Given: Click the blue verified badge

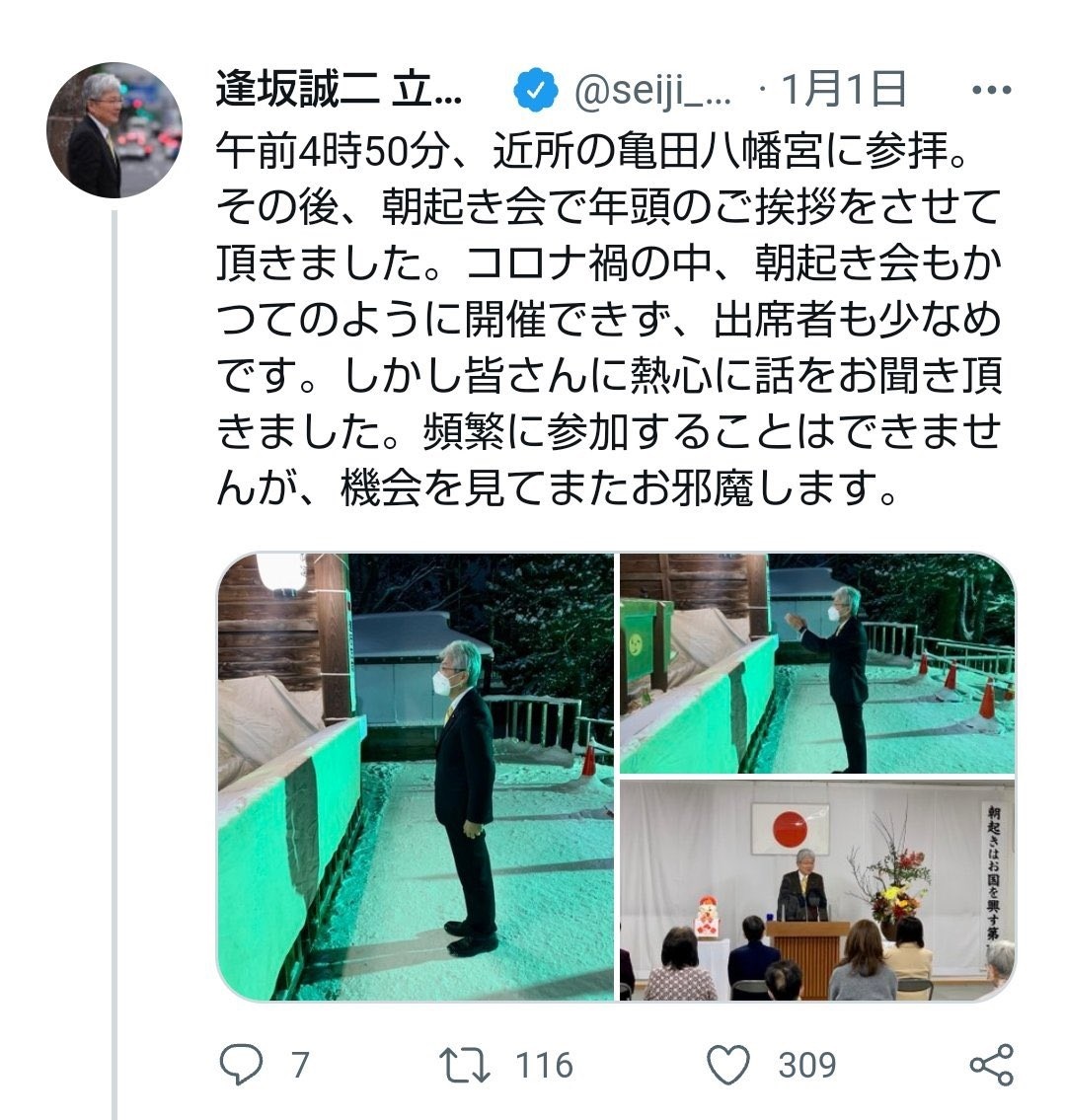Looking at the screenshot, I should 536,91.
